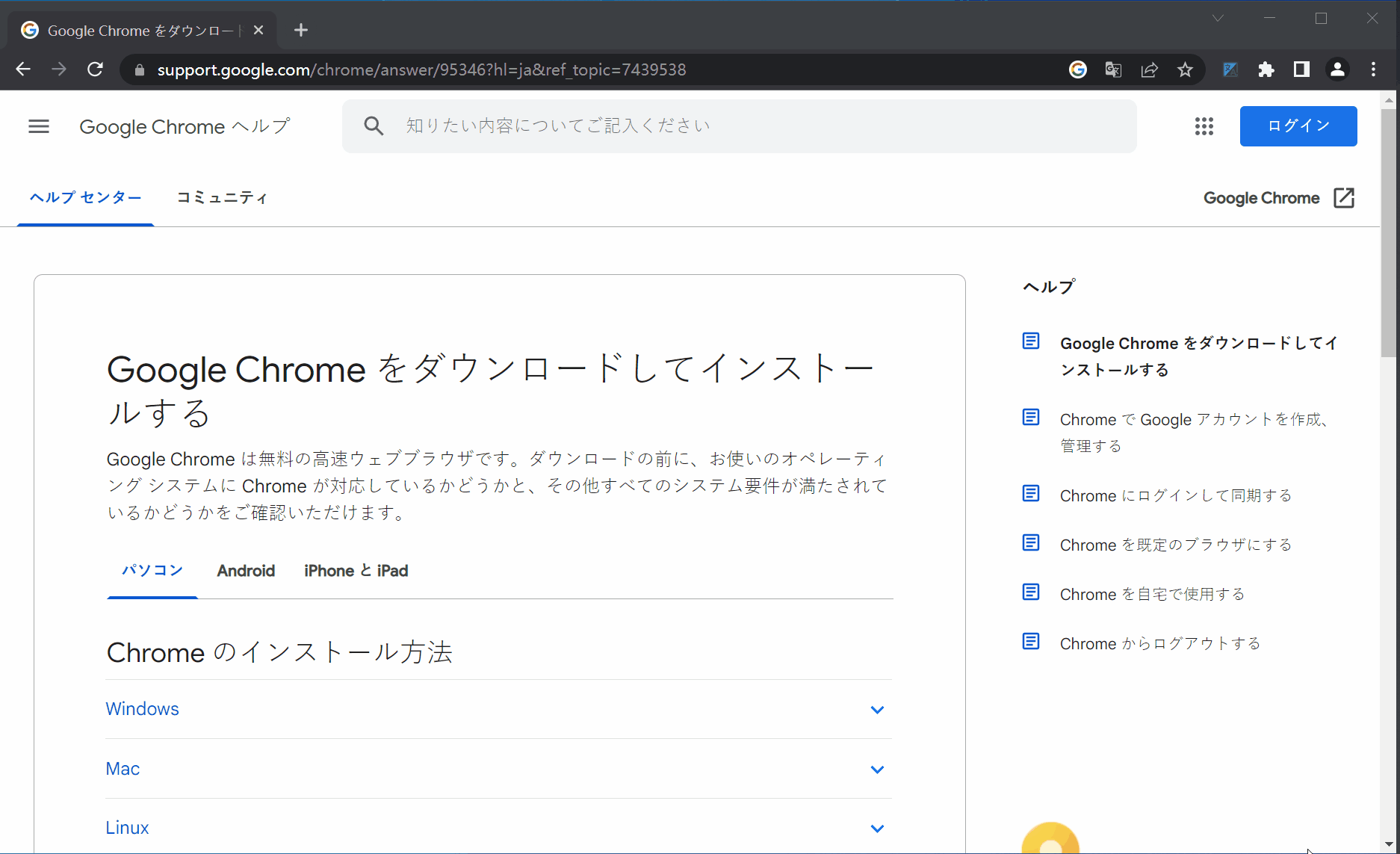1400x854 pixels.
Task: Click the Linux section chevron
Action: point(877,829)
